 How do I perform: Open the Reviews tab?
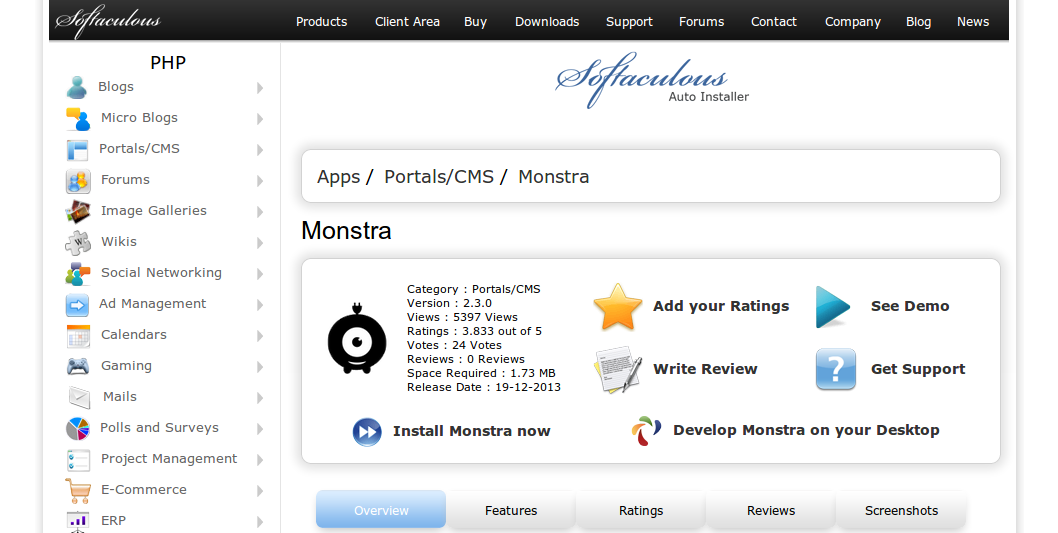coord(771,511)
